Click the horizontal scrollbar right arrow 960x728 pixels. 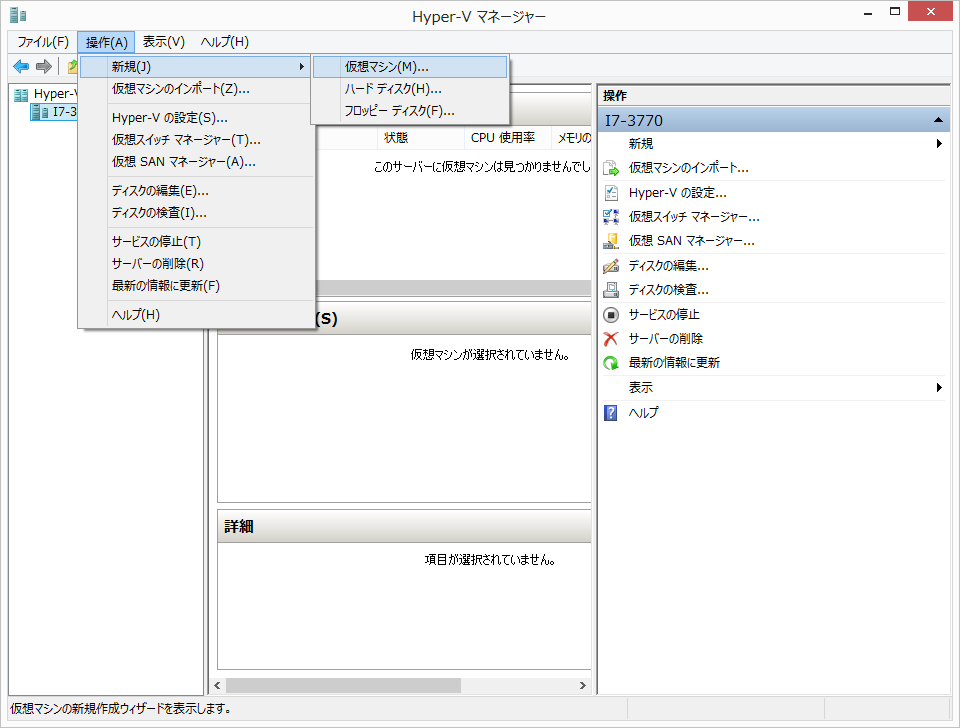point(583,686)
